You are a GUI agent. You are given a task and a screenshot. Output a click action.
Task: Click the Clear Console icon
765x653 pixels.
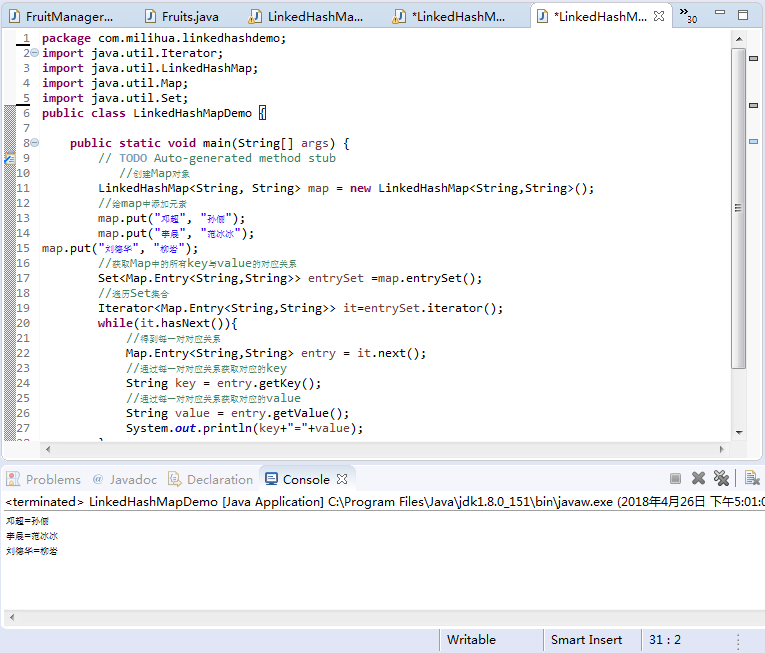click(752, 478)
